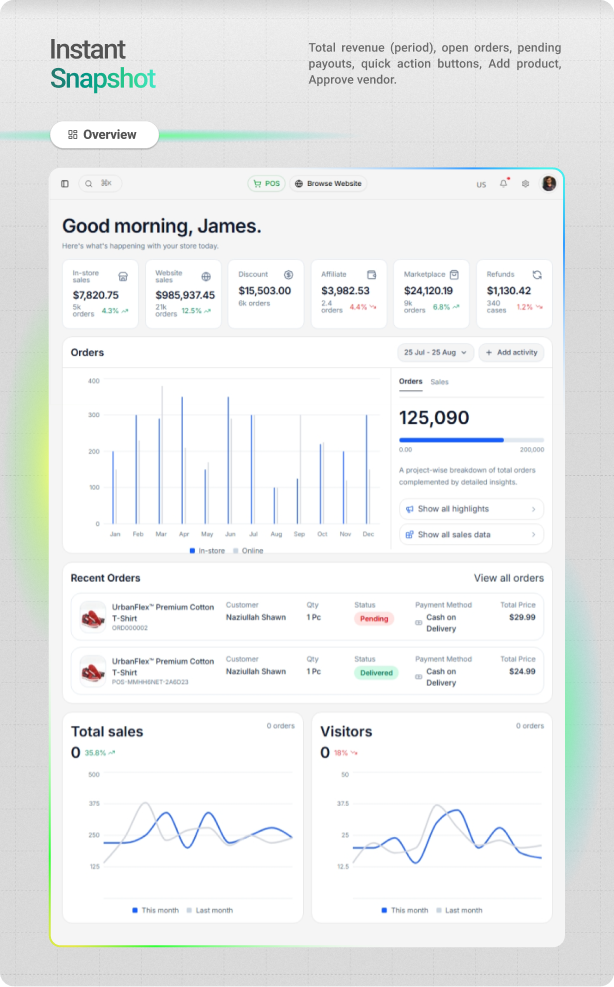Switch to the Orders tab

coord(411,381)
